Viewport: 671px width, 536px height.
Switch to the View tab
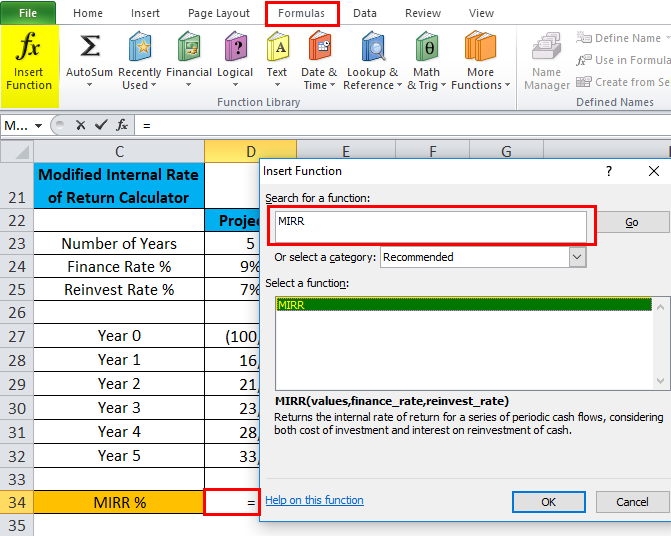481,13
